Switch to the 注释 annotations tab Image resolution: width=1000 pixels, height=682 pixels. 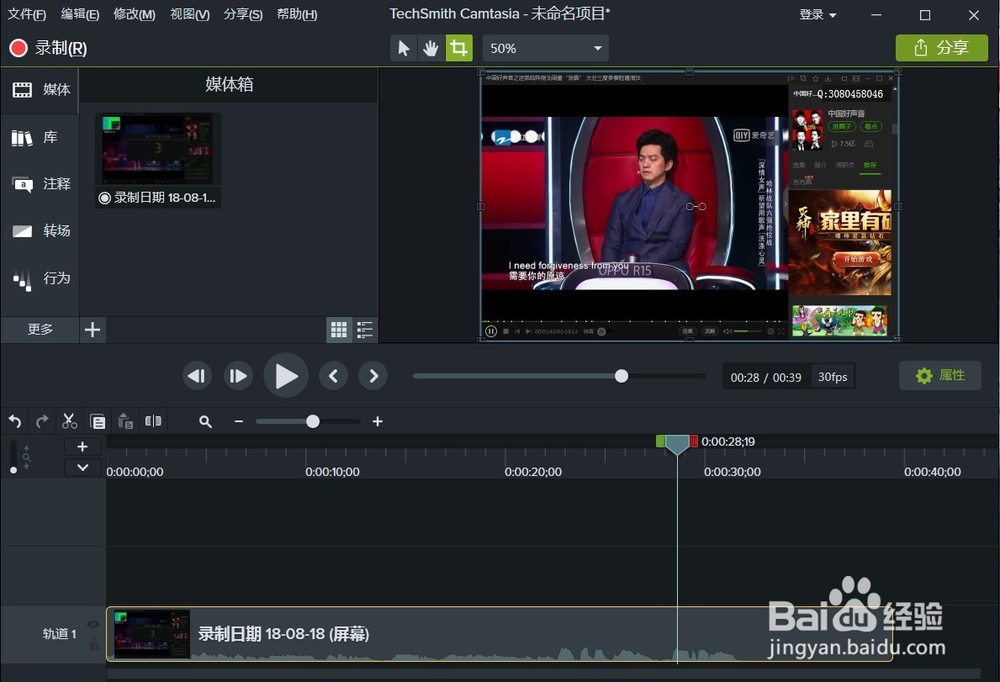[x=40, y=184]
